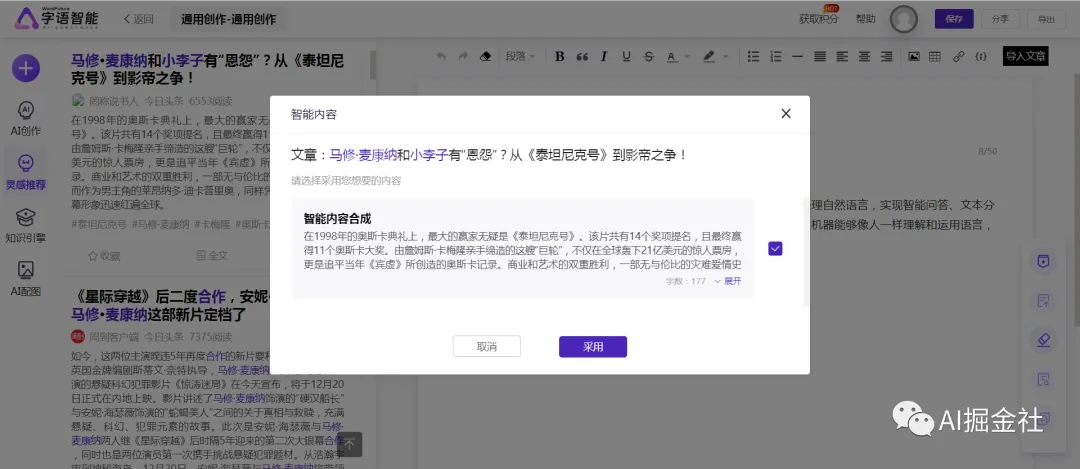Click the eraser icon in the right tool panel
Image resolution: width=1080 pixels, height=469 pixels.
tap(1043, 340)
